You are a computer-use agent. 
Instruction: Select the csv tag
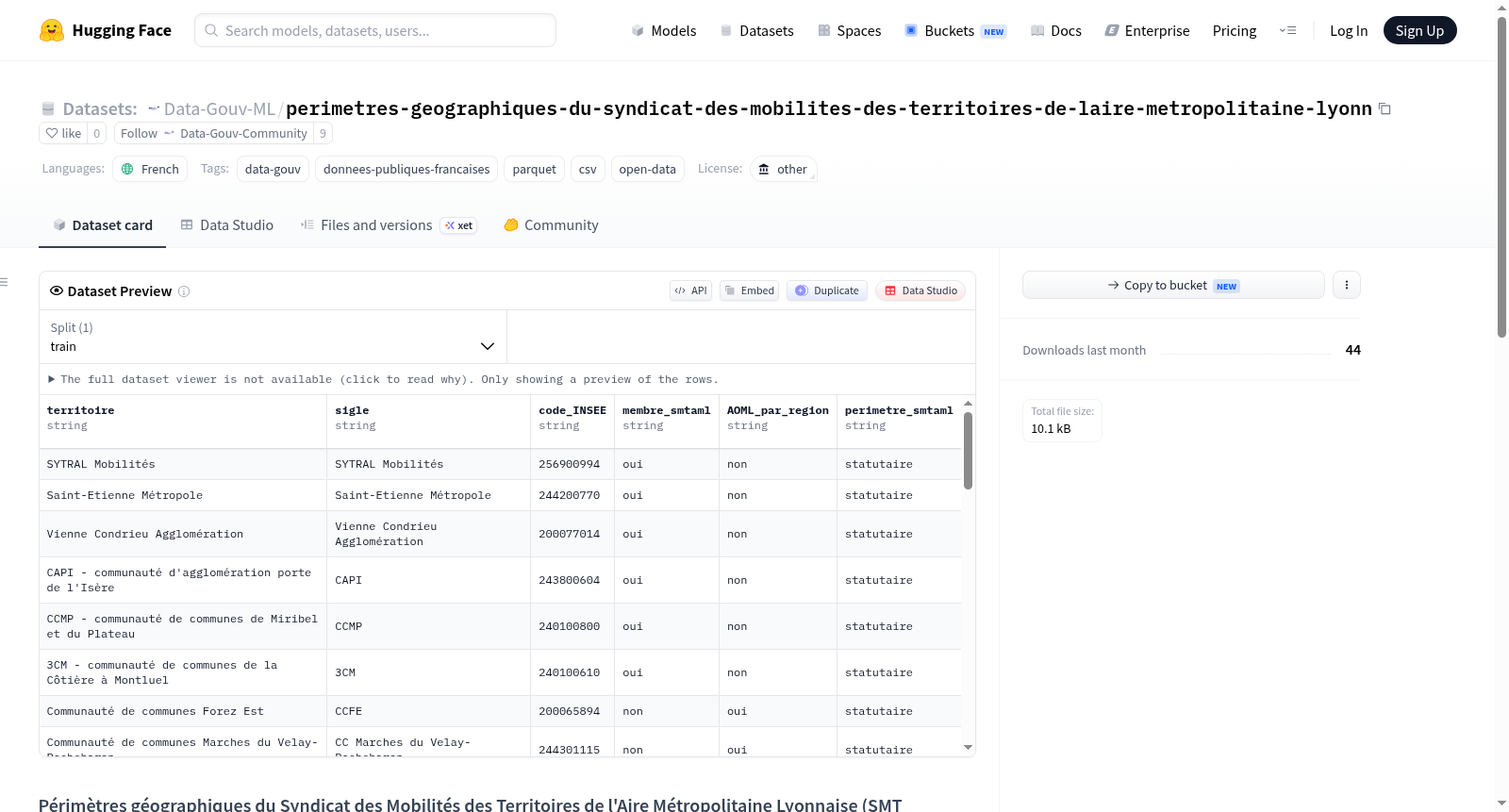click(588, 169)
